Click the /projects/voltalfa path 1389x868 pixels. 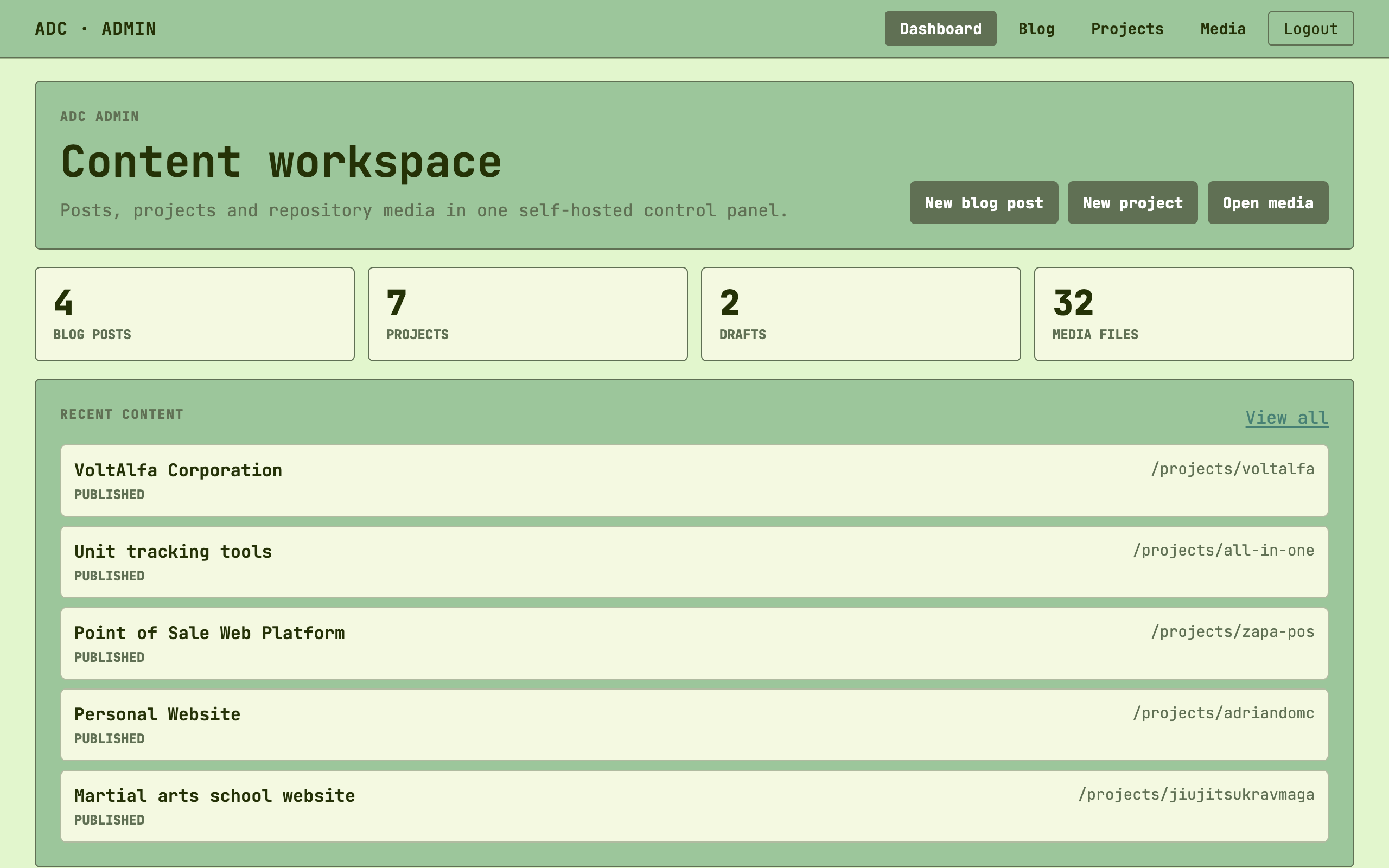(x=1232, y=469)
